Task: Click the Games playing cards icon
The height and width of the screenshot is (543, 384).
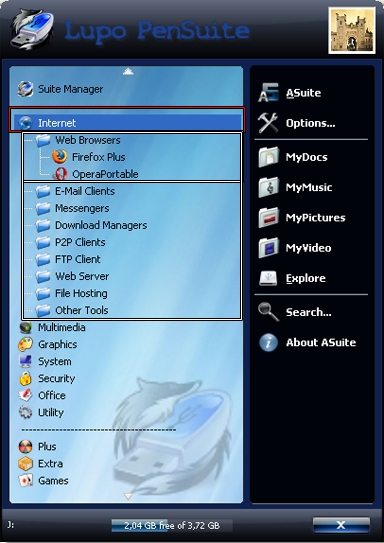Action: point(25,480)
